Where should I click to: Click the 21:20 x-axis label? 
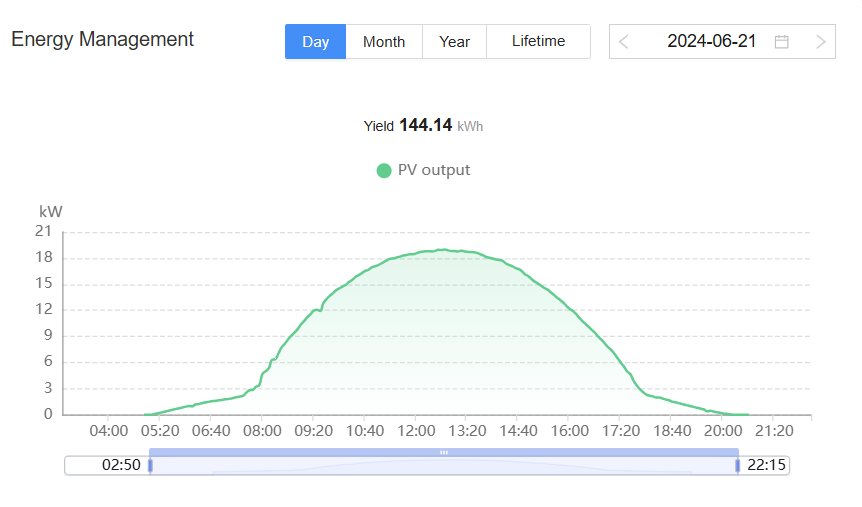[774, 431]
